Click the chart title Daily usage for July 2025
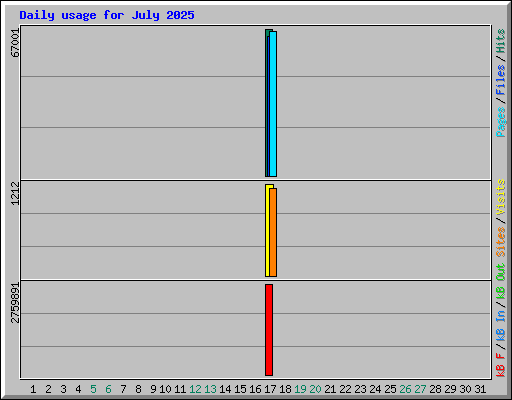 (107, 15)
